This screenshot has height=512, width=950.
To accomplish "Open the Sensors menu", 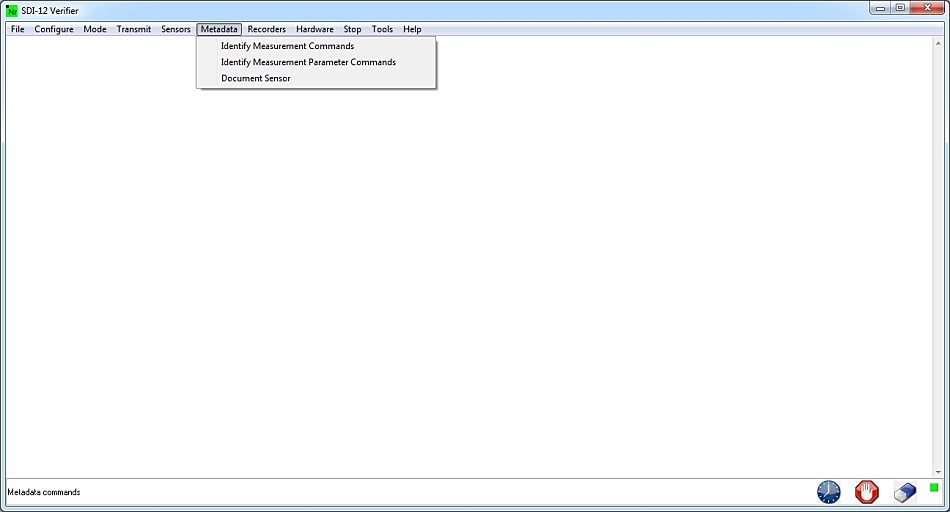I will [x=176, y=29].
